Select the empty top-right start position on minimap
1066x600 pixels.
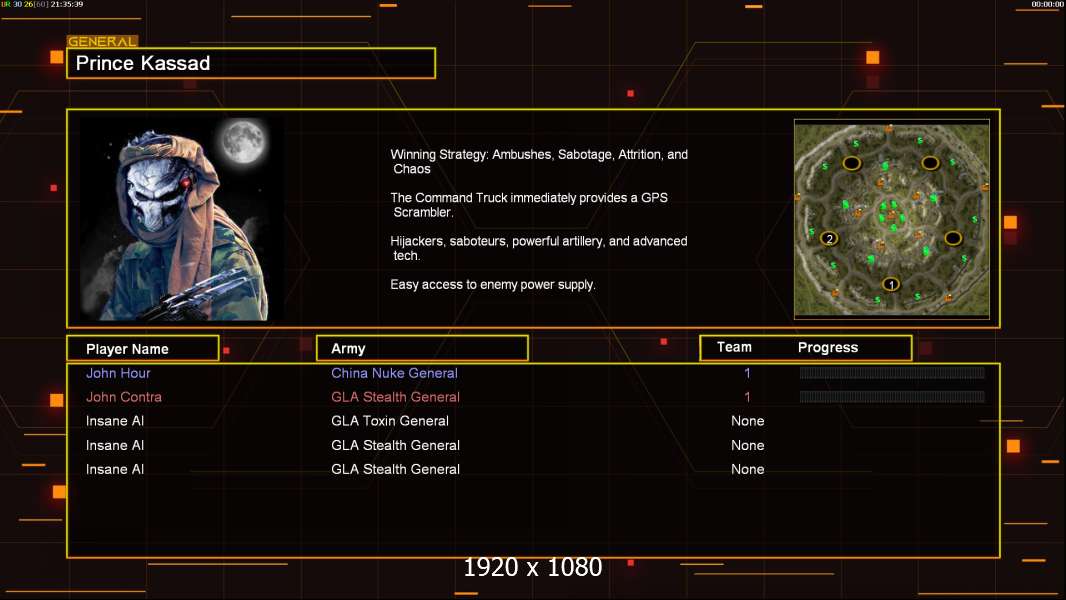(930, 163)
